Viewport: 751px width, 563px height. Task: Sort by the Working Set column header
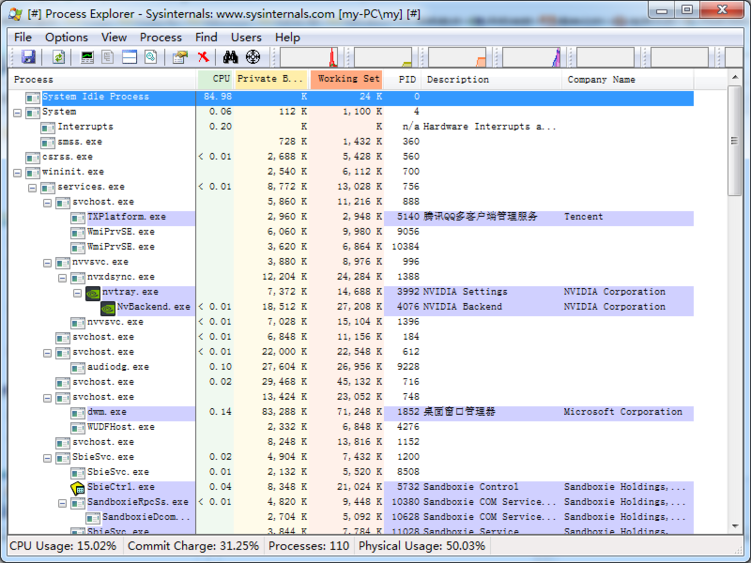pos(347,80)
